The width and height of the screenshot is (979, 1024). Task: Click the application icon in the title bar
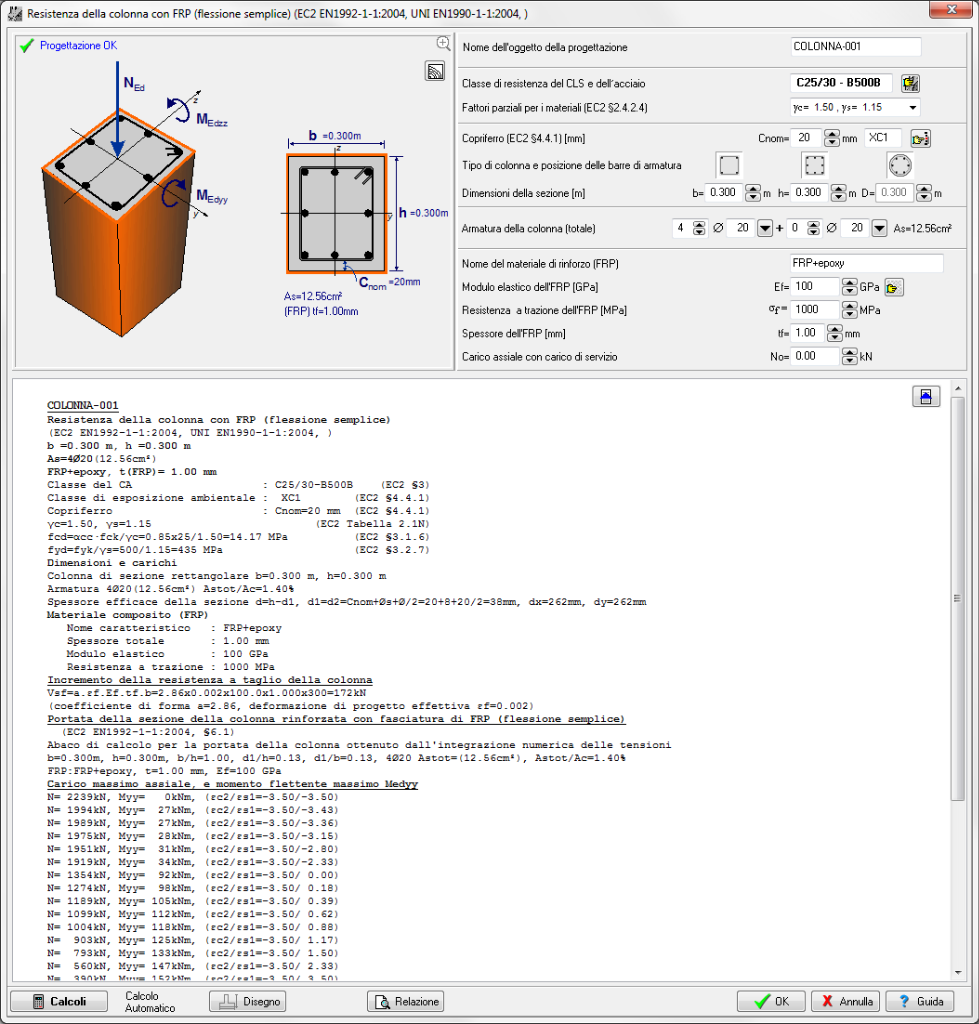point(14,14)
